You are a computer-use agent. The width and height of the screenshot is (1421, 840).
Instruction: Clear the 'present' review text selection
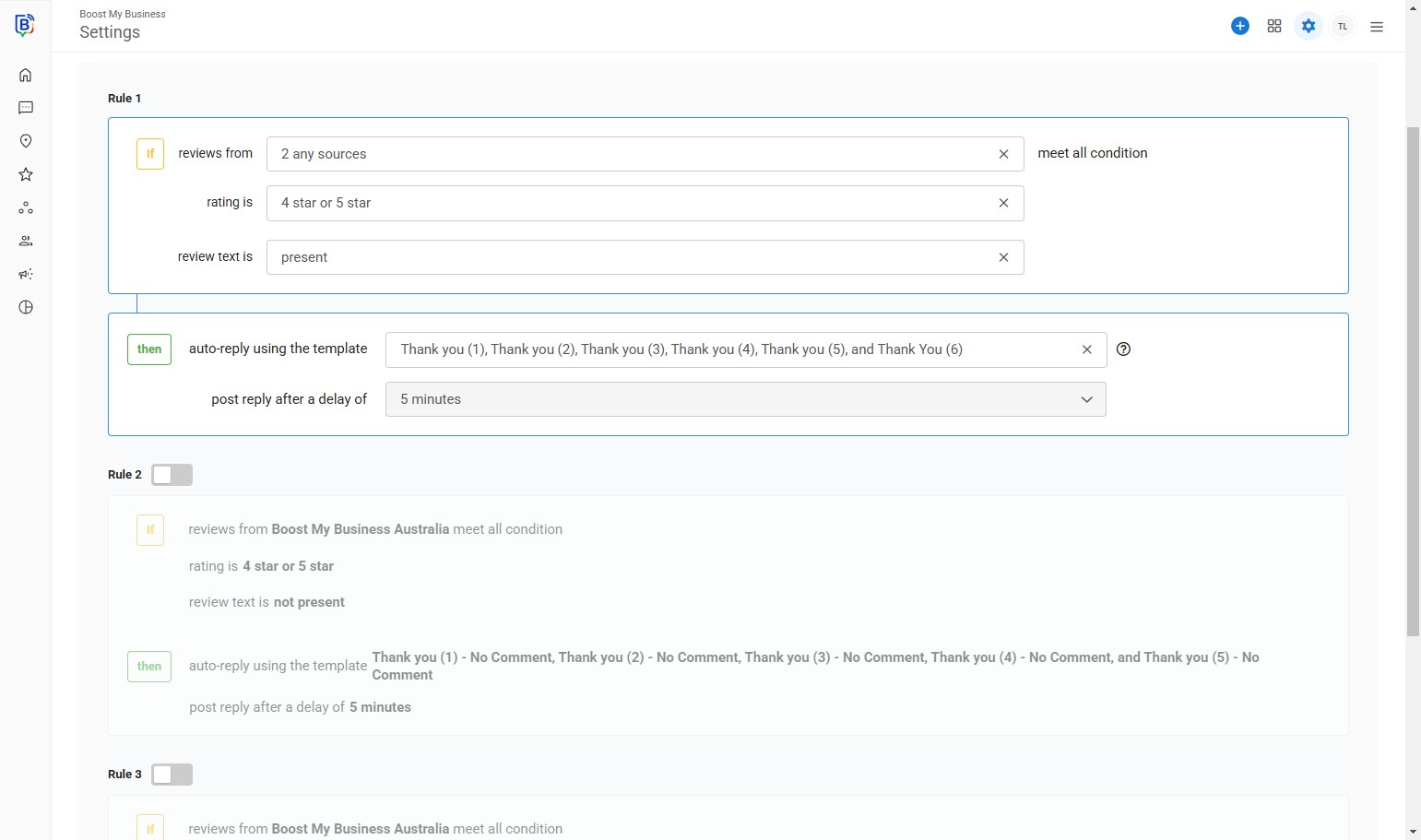[1004, 257]
